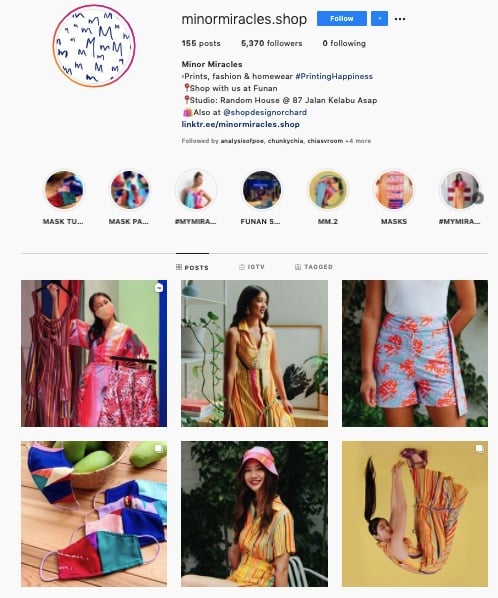Switch to the IGTV tab
This screenshot has width=498, height=598.
point(252,267)
